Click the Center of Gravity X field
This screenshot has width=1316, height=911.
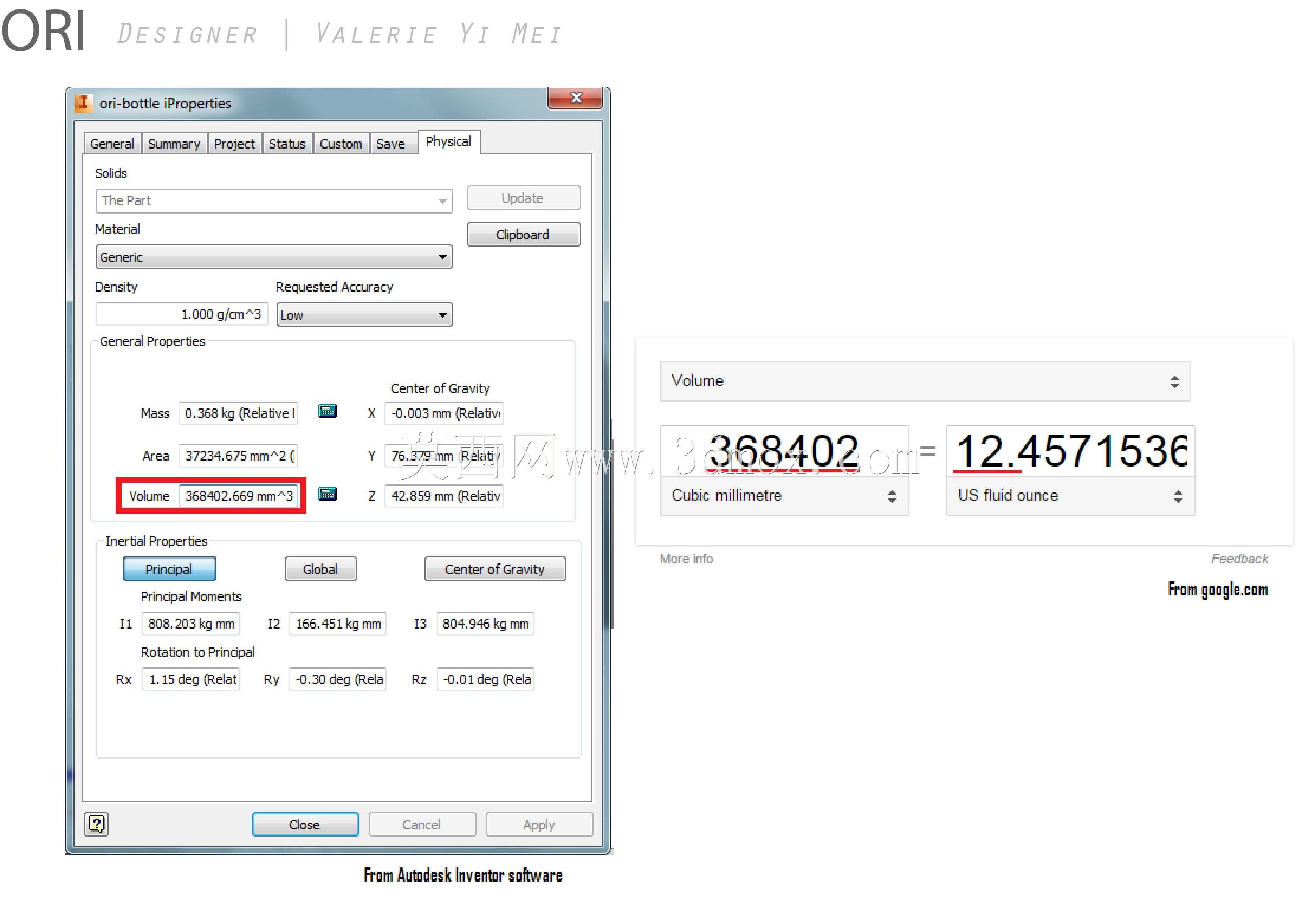coord(444,413)
